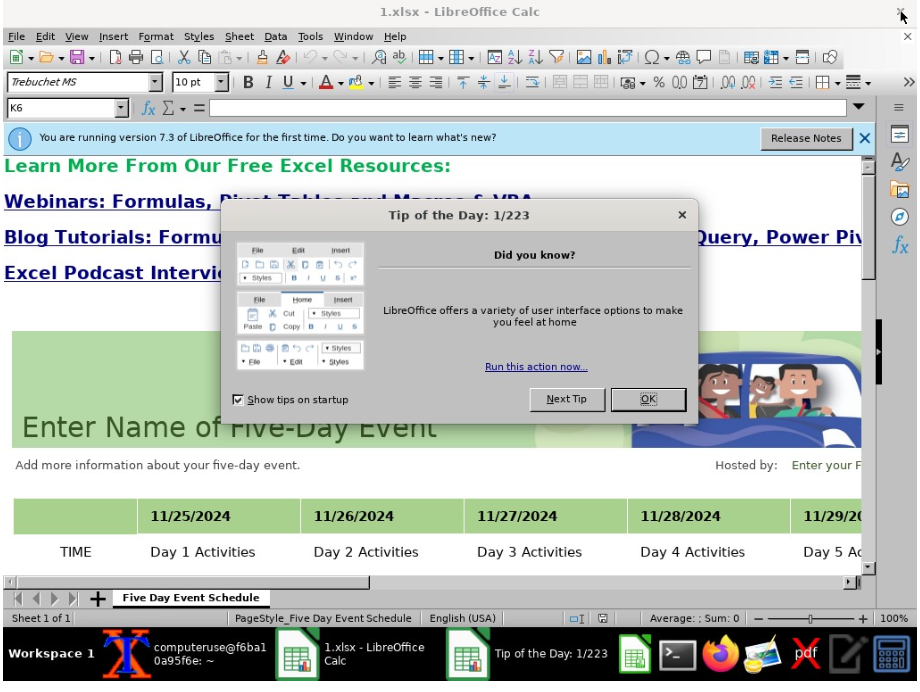
Task: Click the Next Tip button
Action: pyautogui.click(x=567, y=400)
